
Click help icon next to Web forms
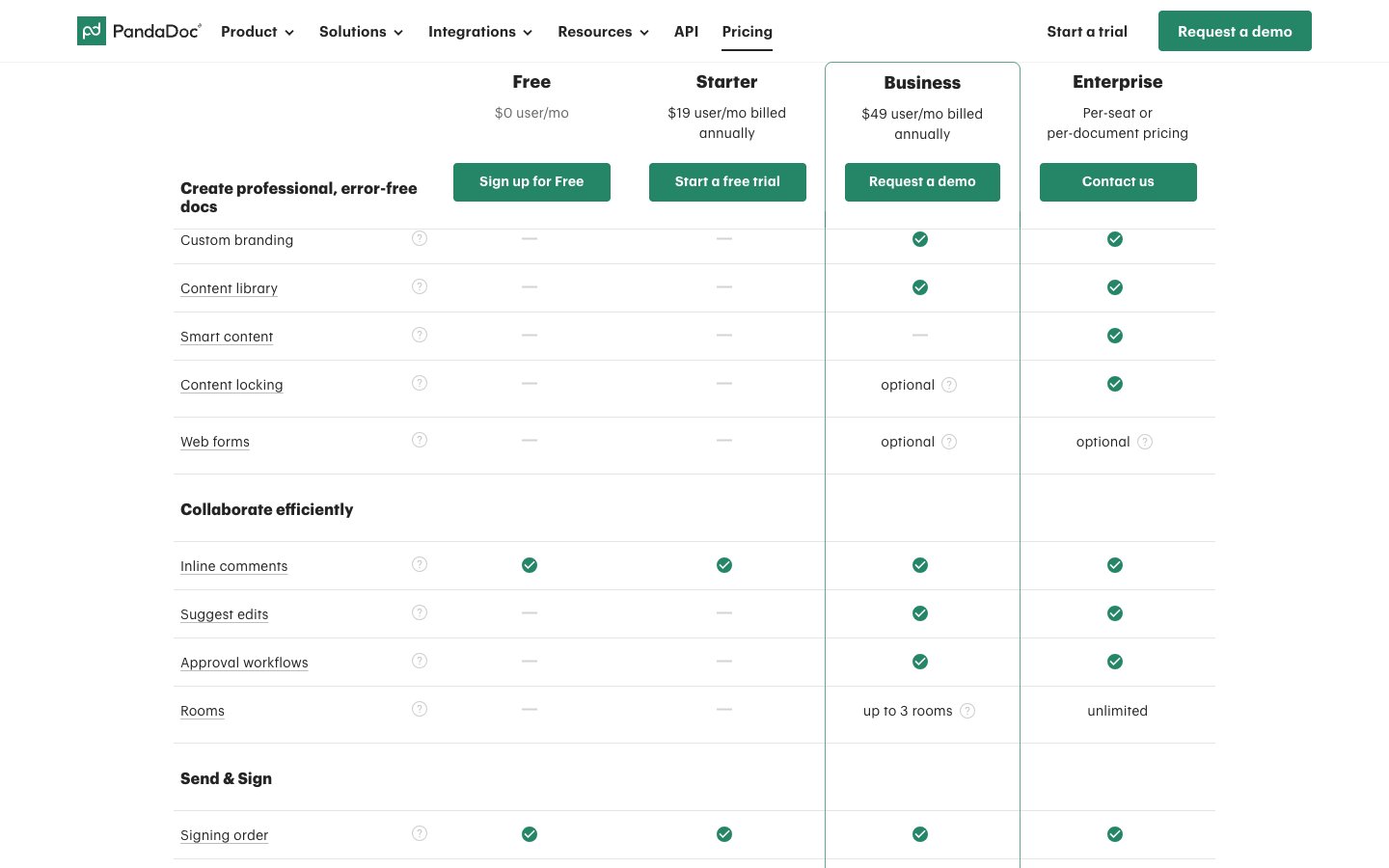(x=420, y=440)
